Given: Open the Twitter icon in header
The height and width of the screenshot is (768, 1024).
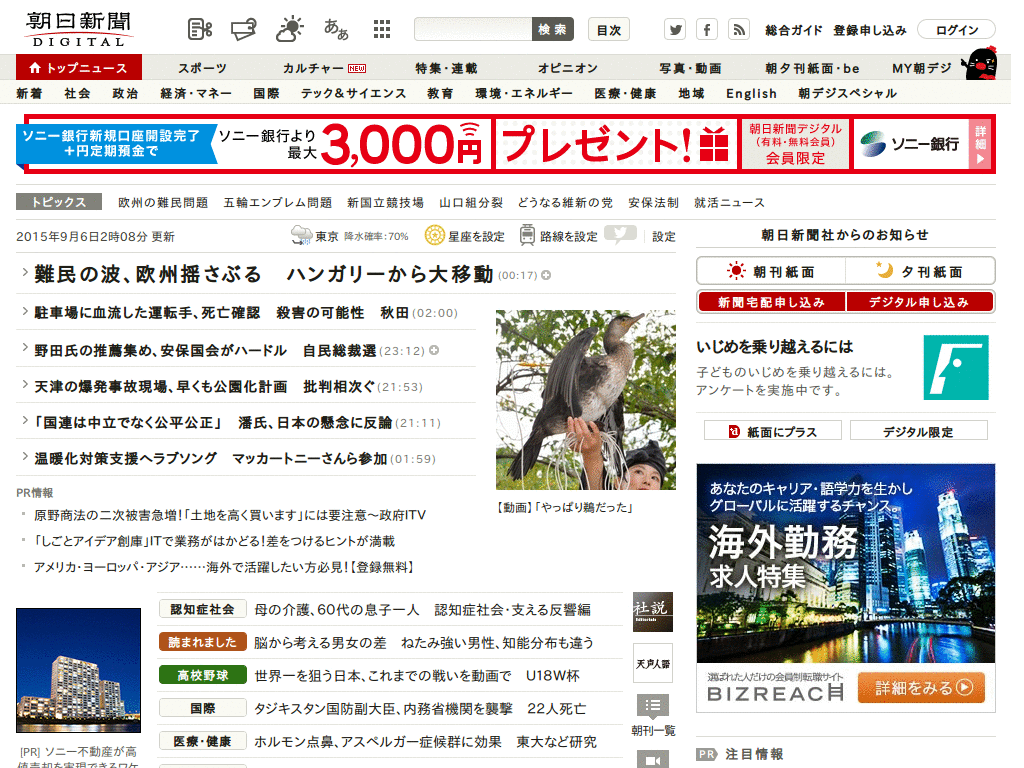Looking at the screenshot, I should [x=675, y=29].
